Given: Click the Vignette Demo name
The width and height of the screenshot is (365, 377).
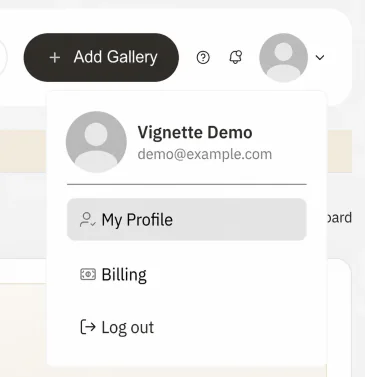Looking at the screenshot, I should tap(195, 133).
